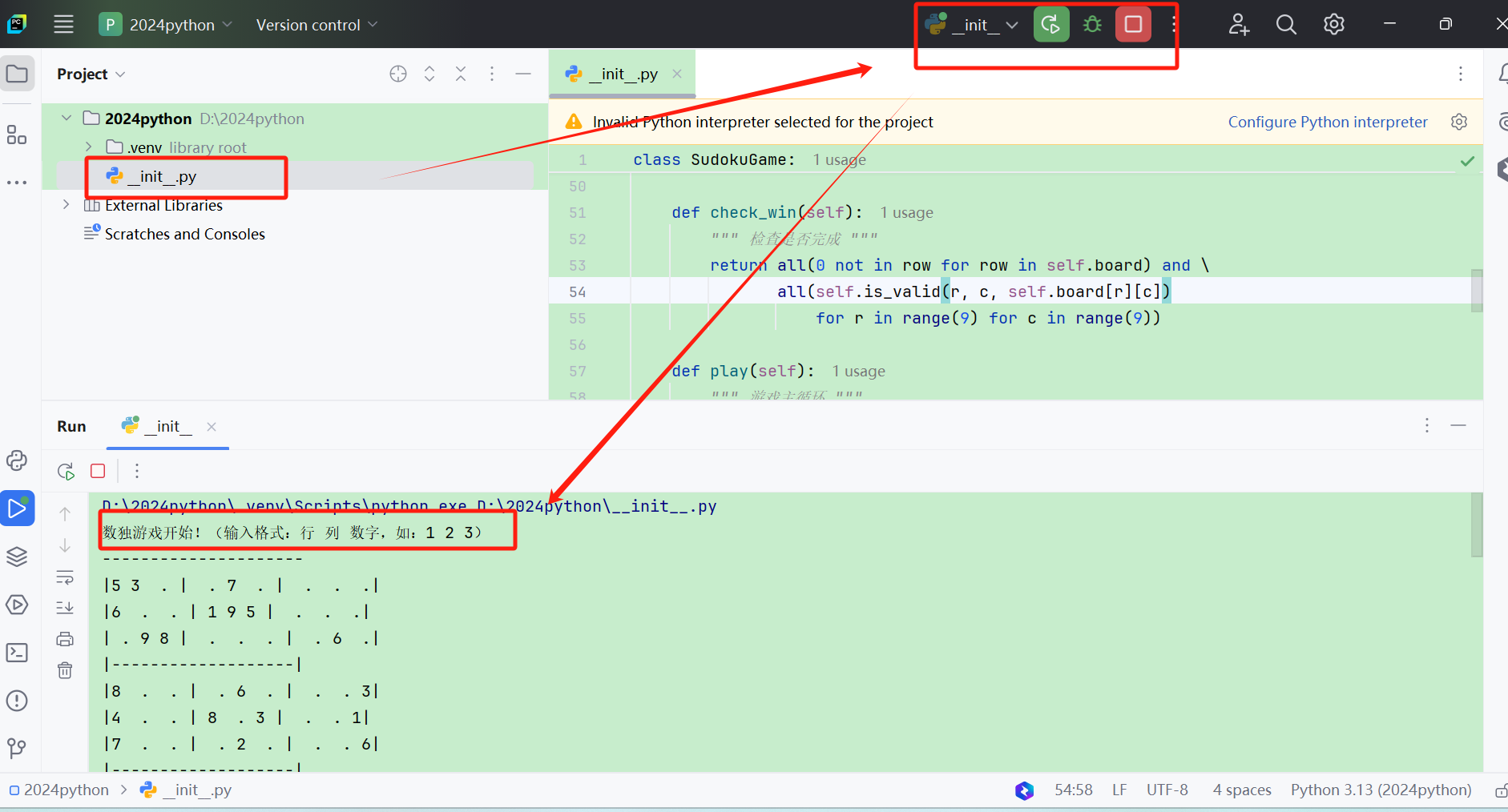Click the editor vertical scrollbar
This screenshot has width=1508, height=812.
tap(1477, 290)
